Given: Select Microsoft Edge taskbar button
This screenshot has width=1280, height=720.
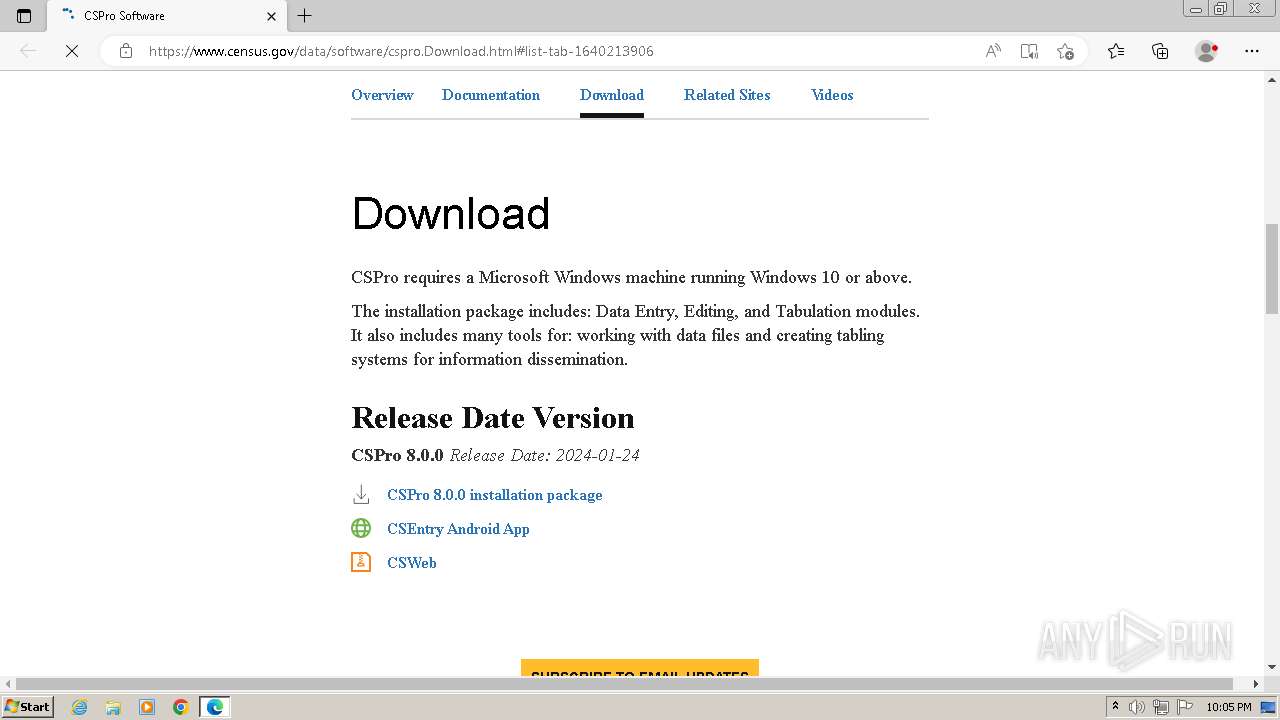Looking at the screenshot, I should point(215,707).
